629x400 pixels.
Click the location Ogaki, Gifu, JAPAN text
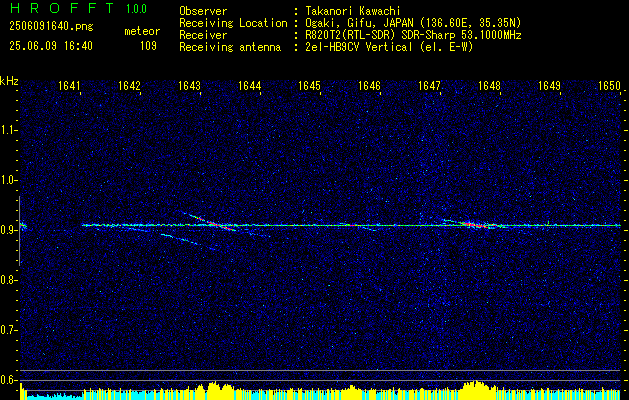(413, 23)
